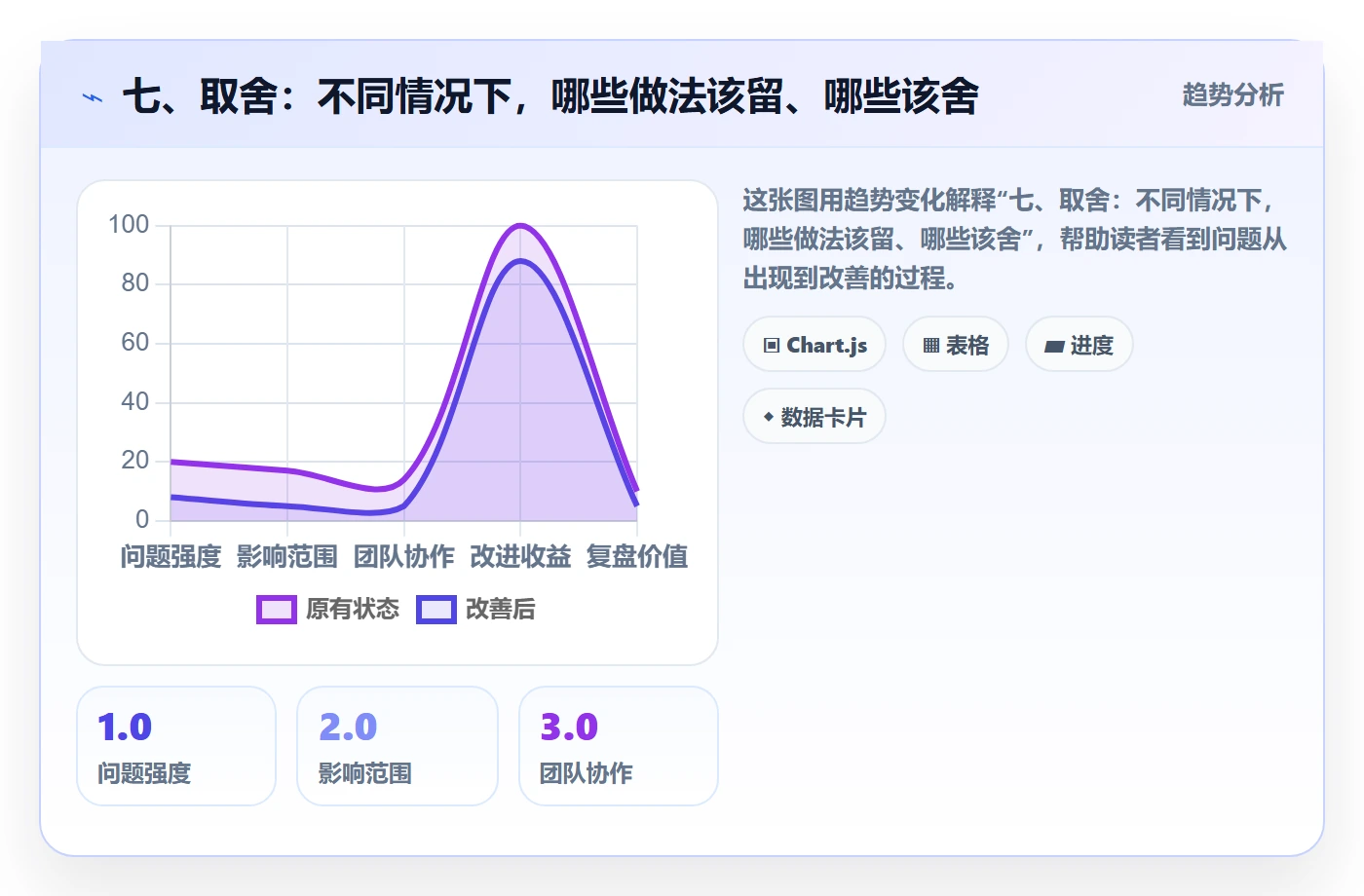Click the 数据卡片 diamond icon
The width and height of the screenshot is (1364, 896).
(769, 417)
